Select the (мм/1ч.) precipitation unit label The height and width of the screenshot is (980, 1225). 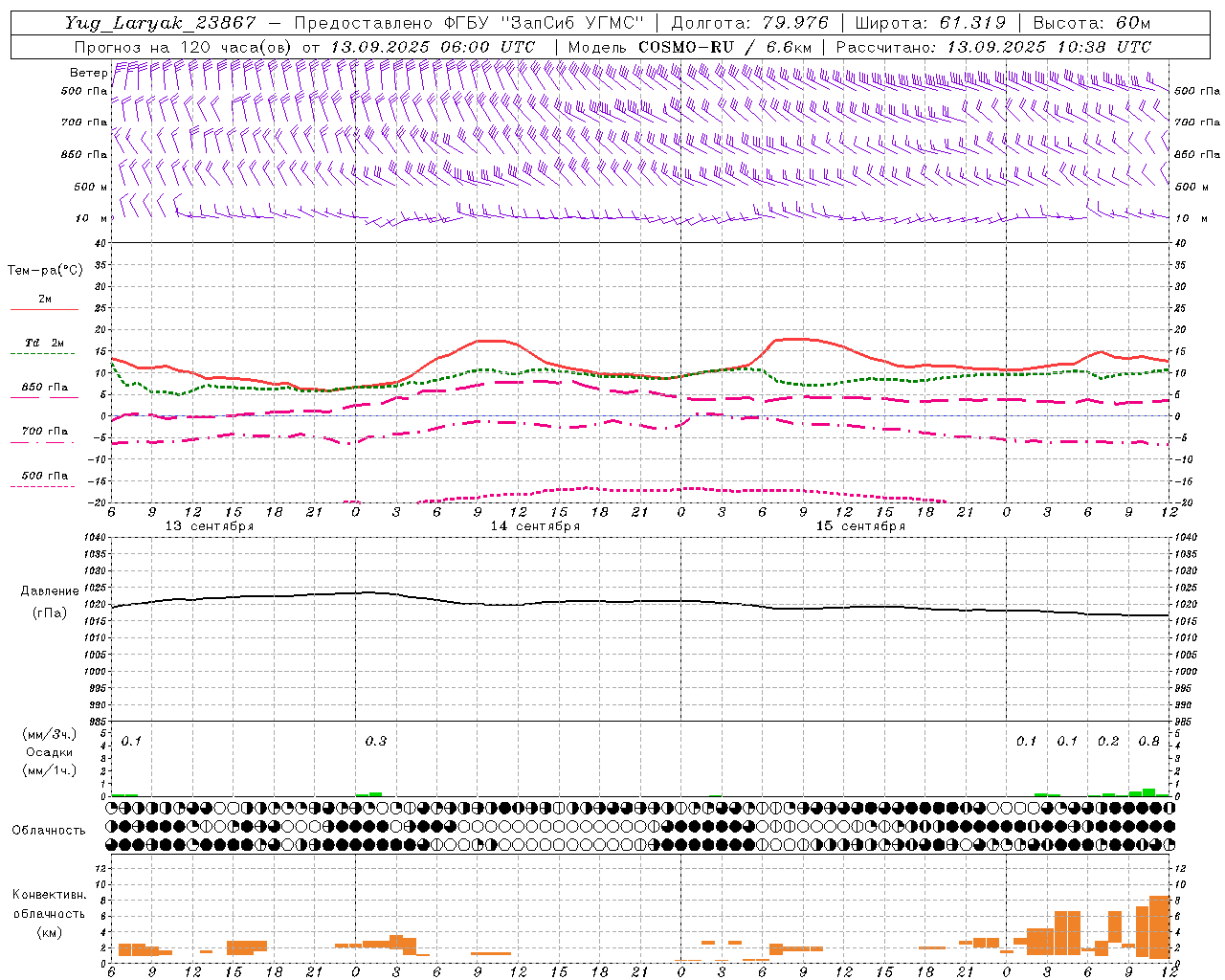click(49, 770)
